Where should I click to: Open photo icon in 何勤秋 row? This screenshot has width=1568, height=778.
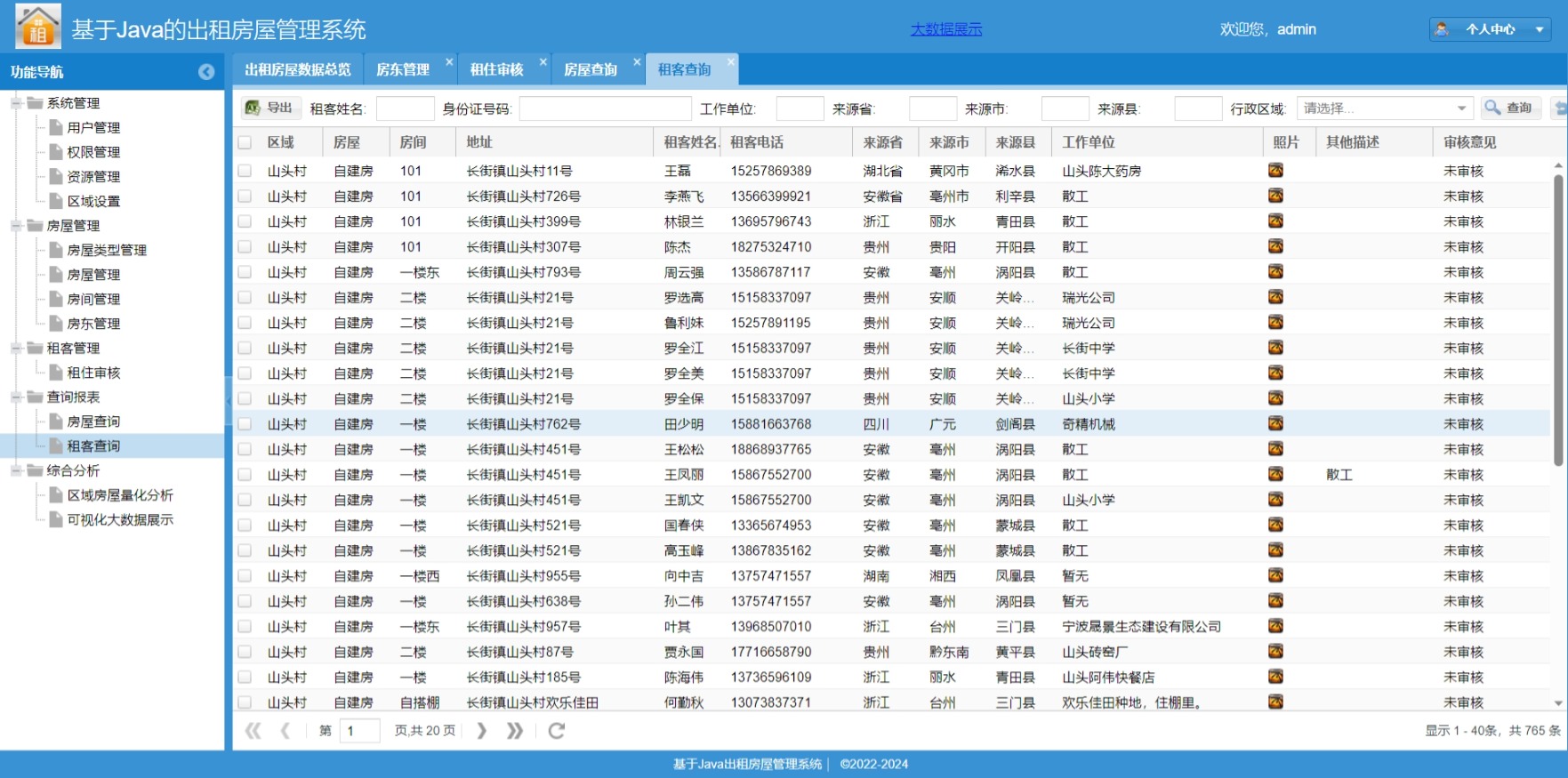tap(1275, 702)
